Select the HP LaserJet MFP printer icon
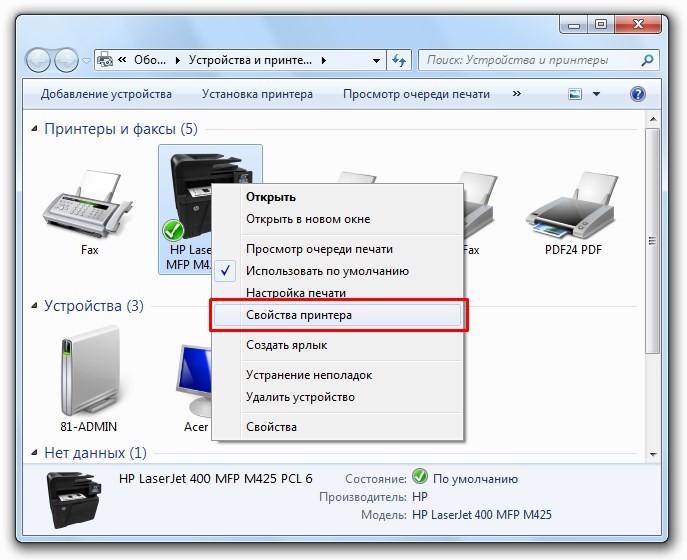The height and width of the screenshot is (560, 687). pyautogui.click(x=189, y=197)
